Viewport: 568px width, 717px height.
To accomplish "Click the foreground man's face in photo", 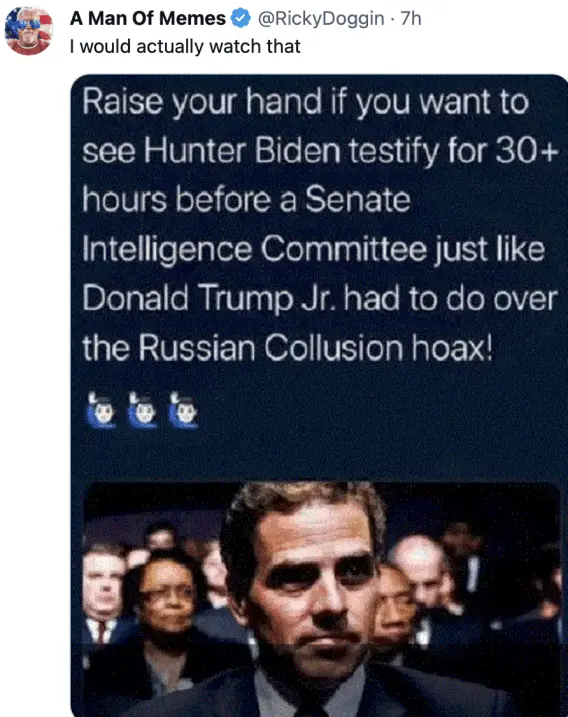I will tap(311, 585).
